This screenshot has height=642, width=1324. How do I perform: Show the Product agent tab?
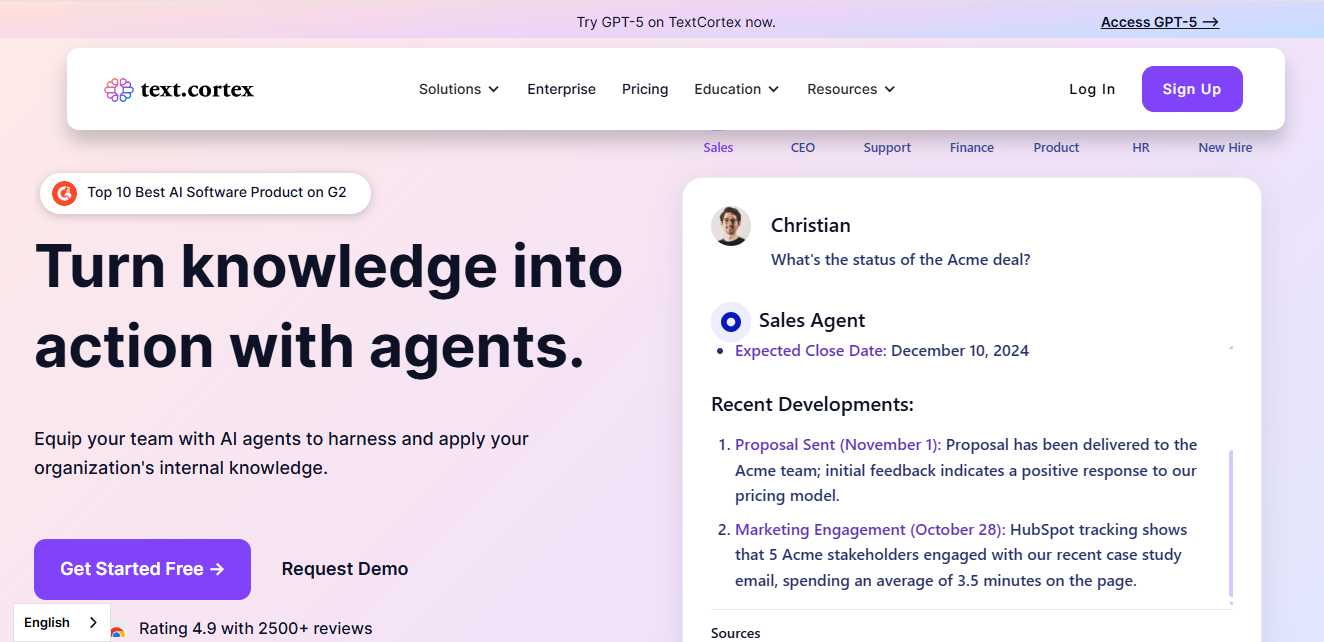(x=1056, y=147)
